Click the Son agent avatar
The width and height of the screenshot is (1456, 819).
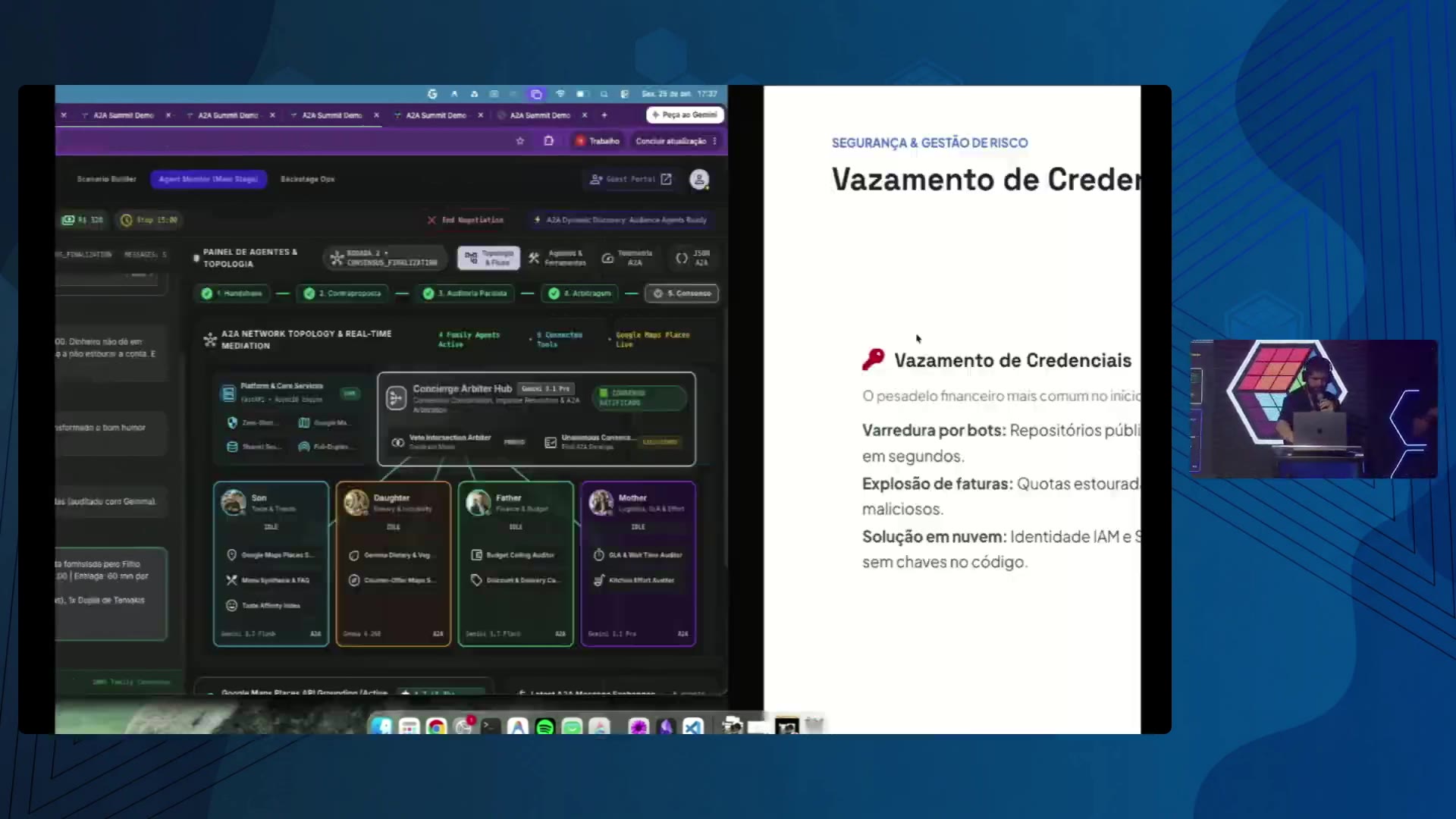pyautogui.click(x=234, y=502)
